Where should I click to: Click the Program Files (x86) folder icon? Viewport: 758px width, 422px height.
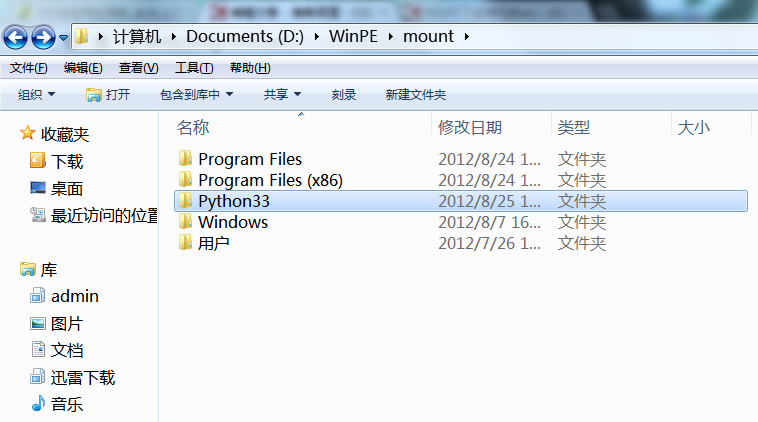click(185, 180)
